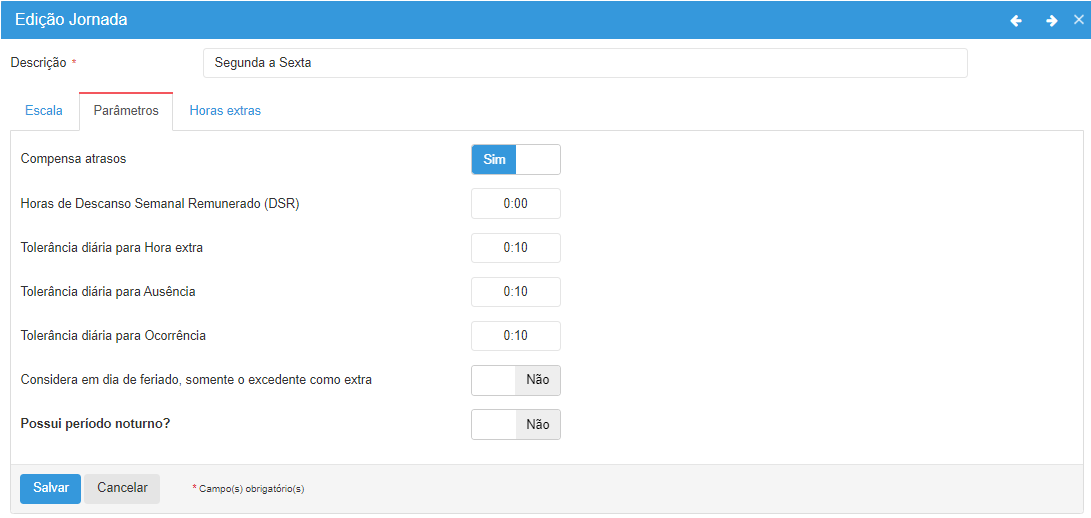Turn on the Possui período noturno switch

coord(515,425)
